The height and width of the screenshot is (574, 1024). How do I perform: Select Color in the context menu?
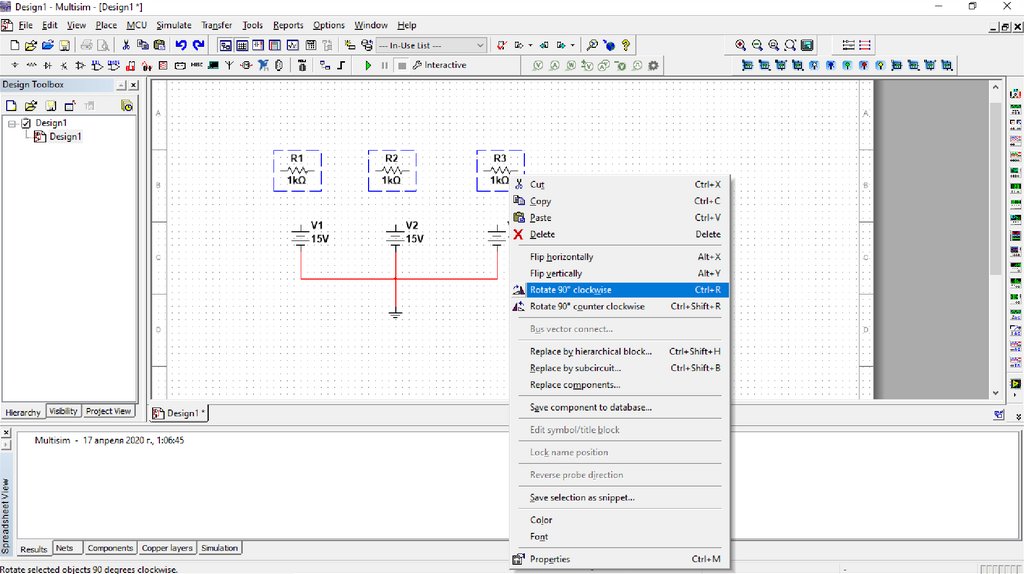541,520
